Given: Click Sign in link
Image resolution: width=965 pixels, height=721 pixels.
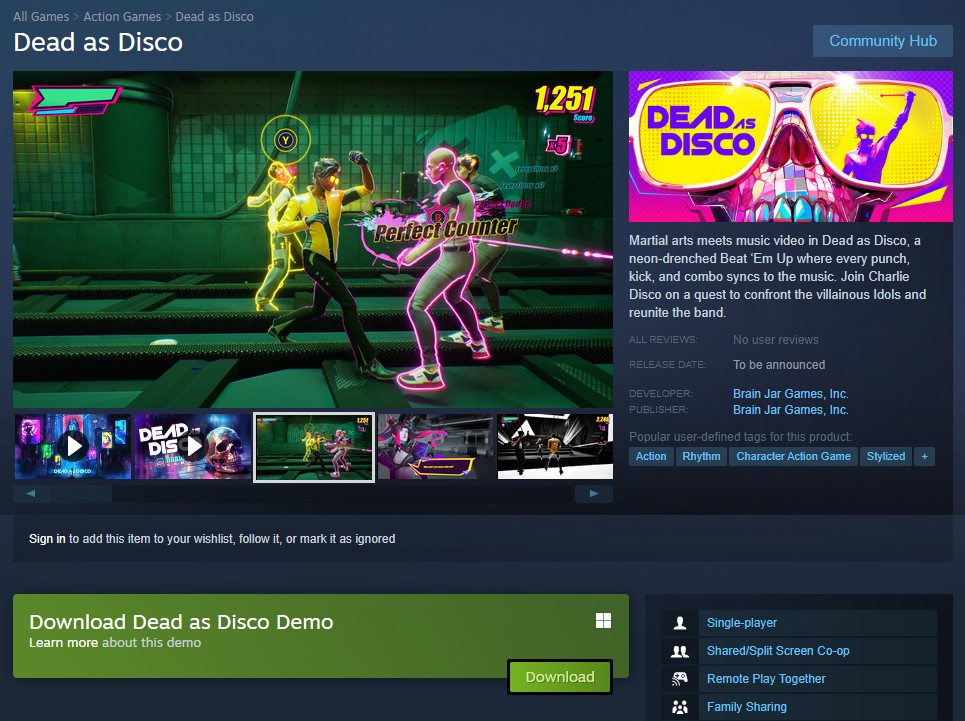Looking at the screenshot, I should click(47, 539).
